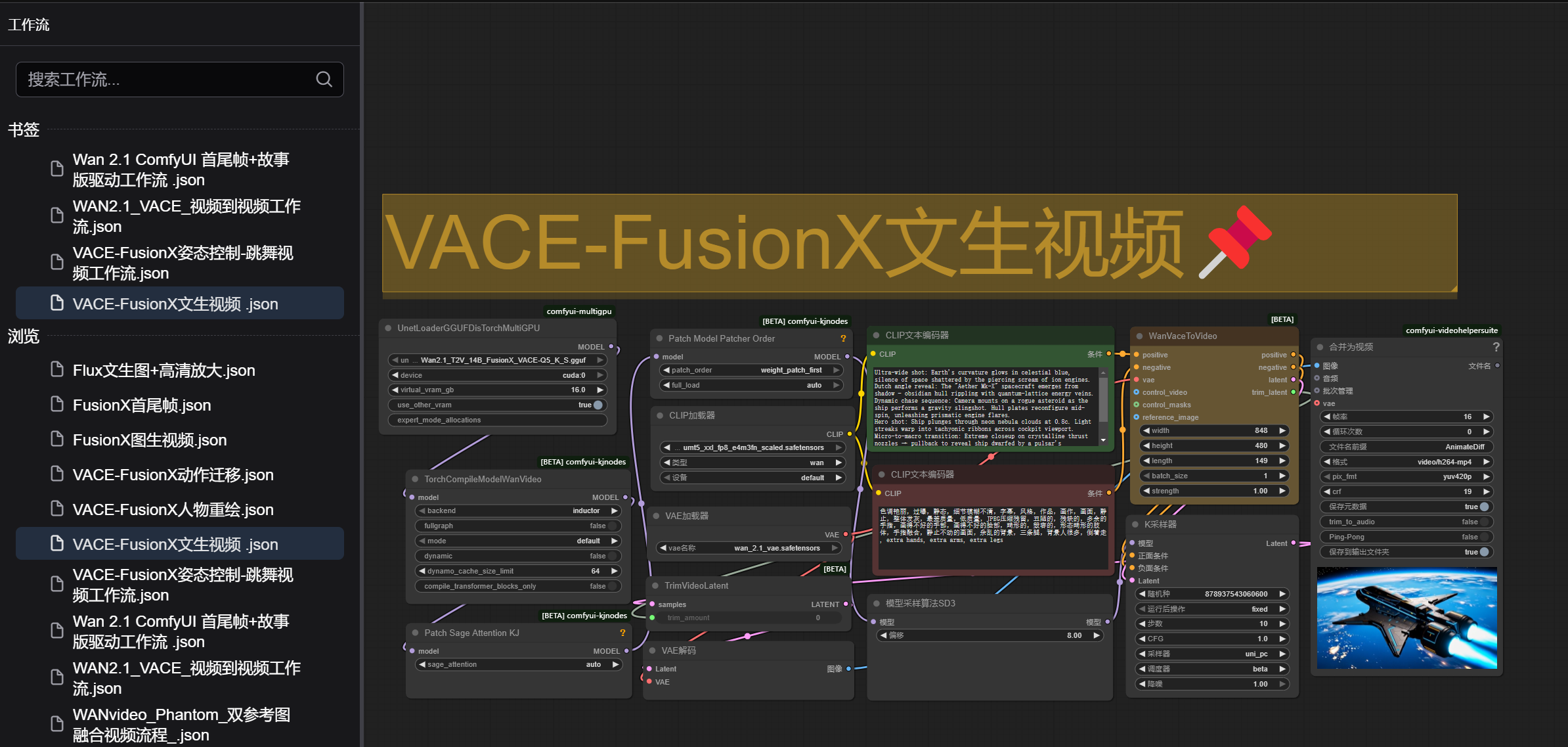This screenshot has width=1568, height=747.
Task: Collapse 合并为视频 node via title dot
Action: 1320,347
